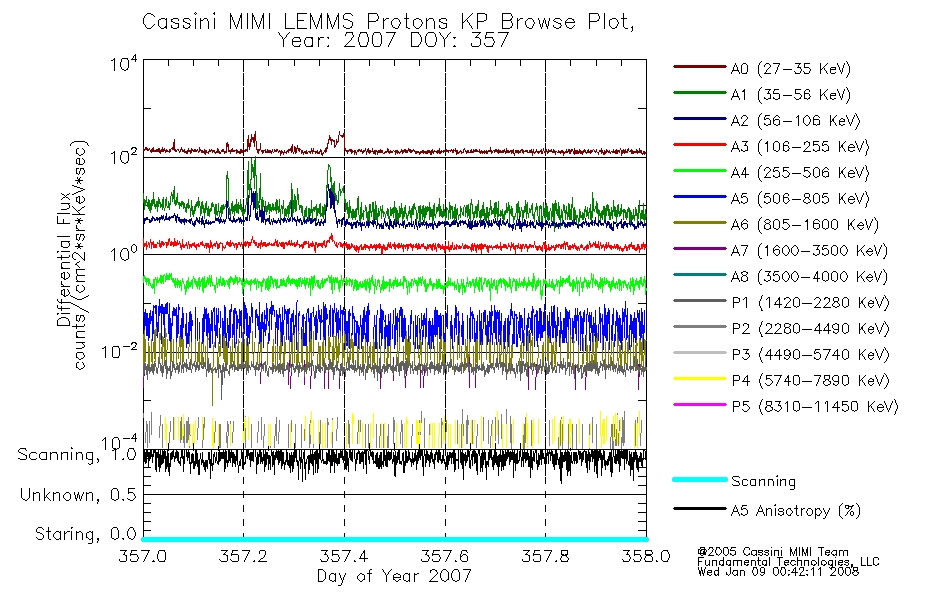Click the x-axis tick label 357.2

[x=243, y=556]
